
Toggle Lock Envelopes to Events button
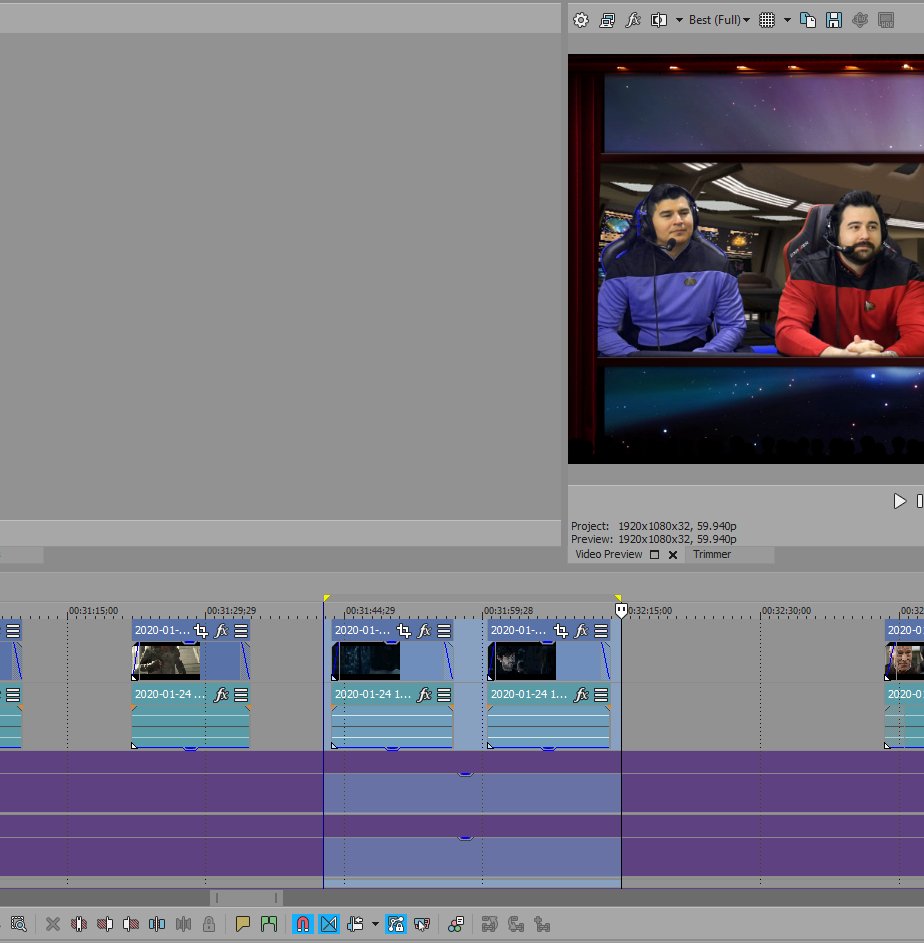click(x=396, y=924)
